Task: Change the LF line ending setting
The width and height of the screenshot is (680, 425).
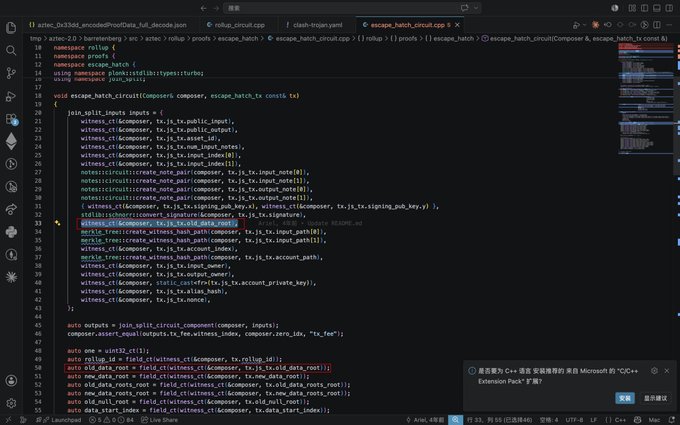Action: [x=594, y=420]
